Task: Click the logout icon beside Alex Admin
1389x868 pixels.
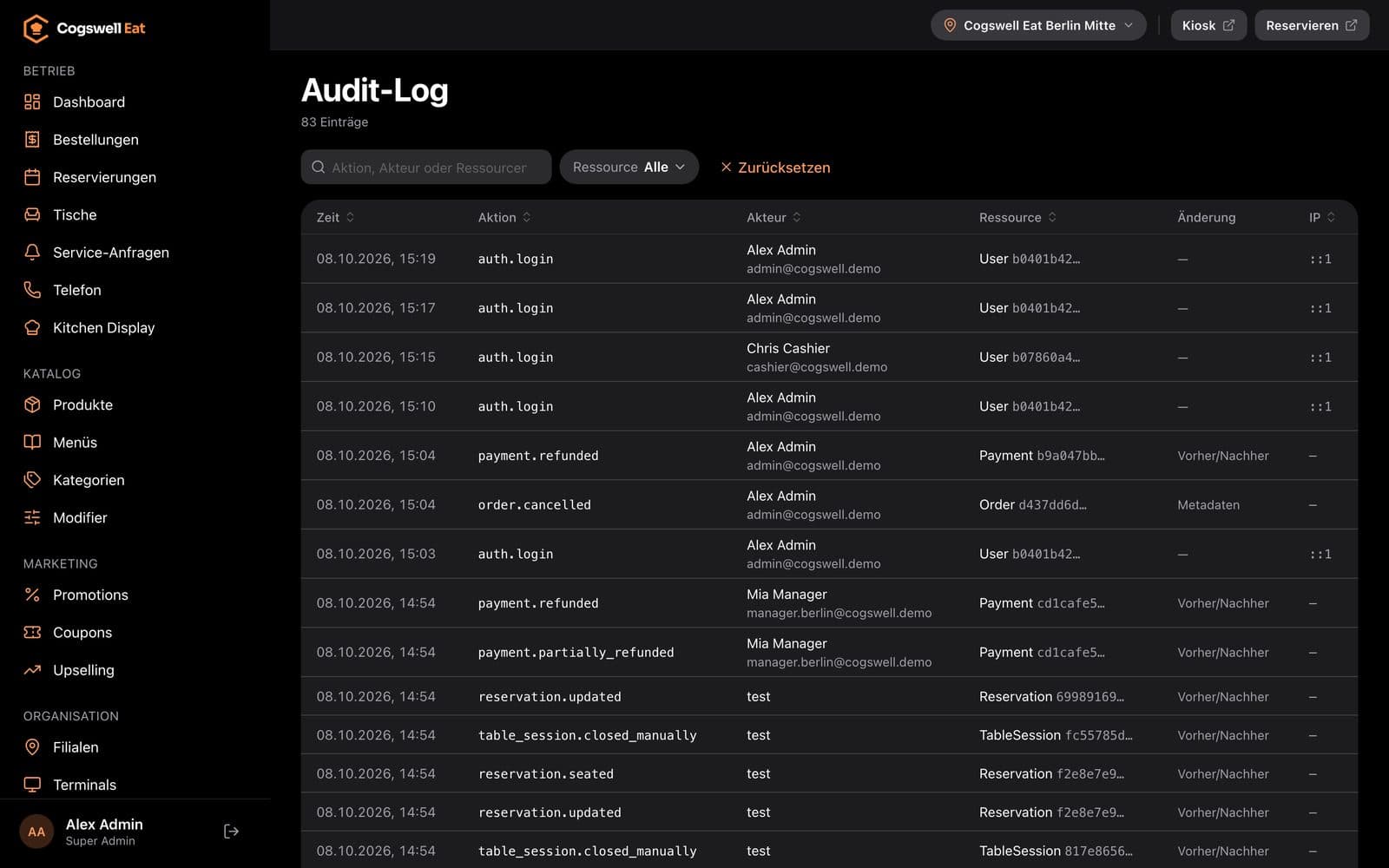Action: point(231,832)
